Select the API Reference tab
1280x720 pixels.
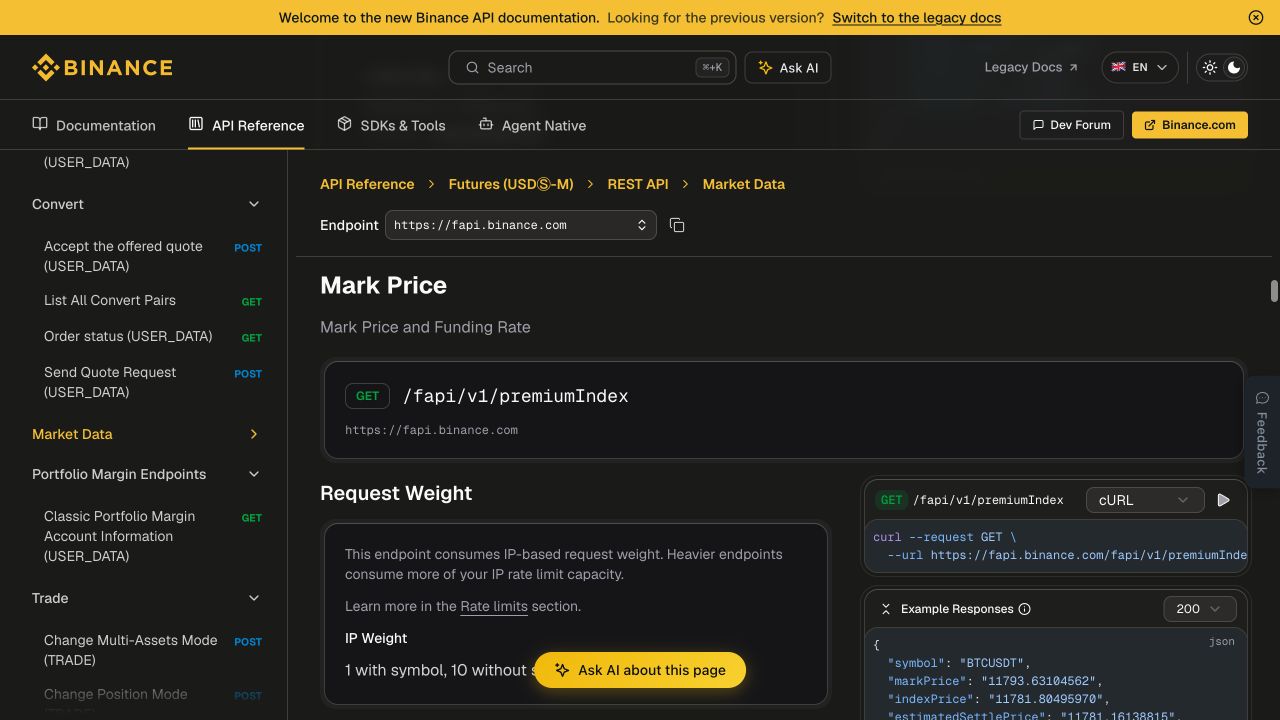point(246,125)
